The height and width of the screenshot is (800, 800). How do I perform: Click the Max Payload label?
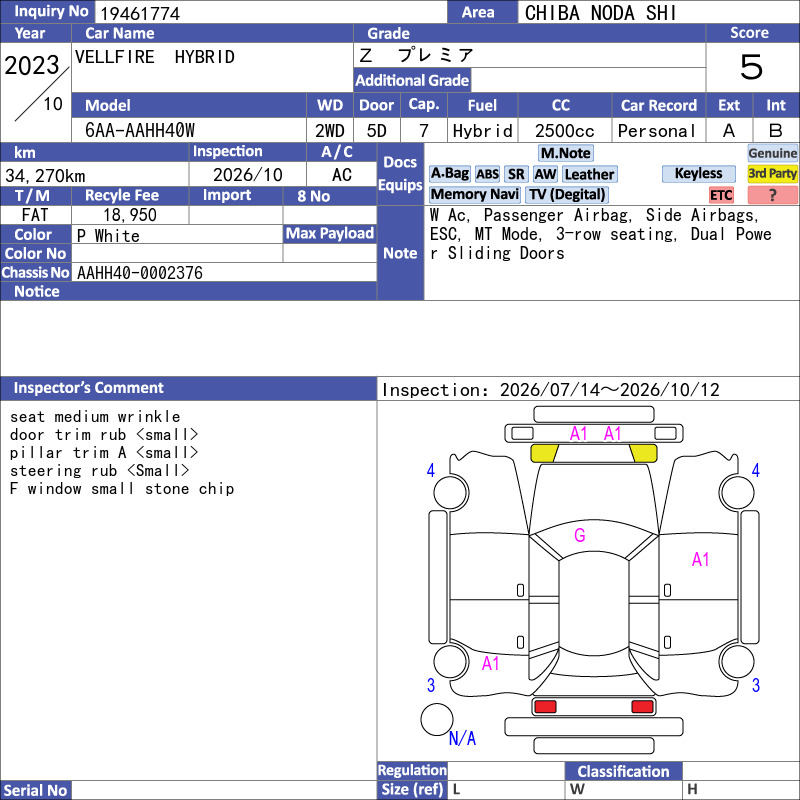pyautogui.click(x=330, y=234)
